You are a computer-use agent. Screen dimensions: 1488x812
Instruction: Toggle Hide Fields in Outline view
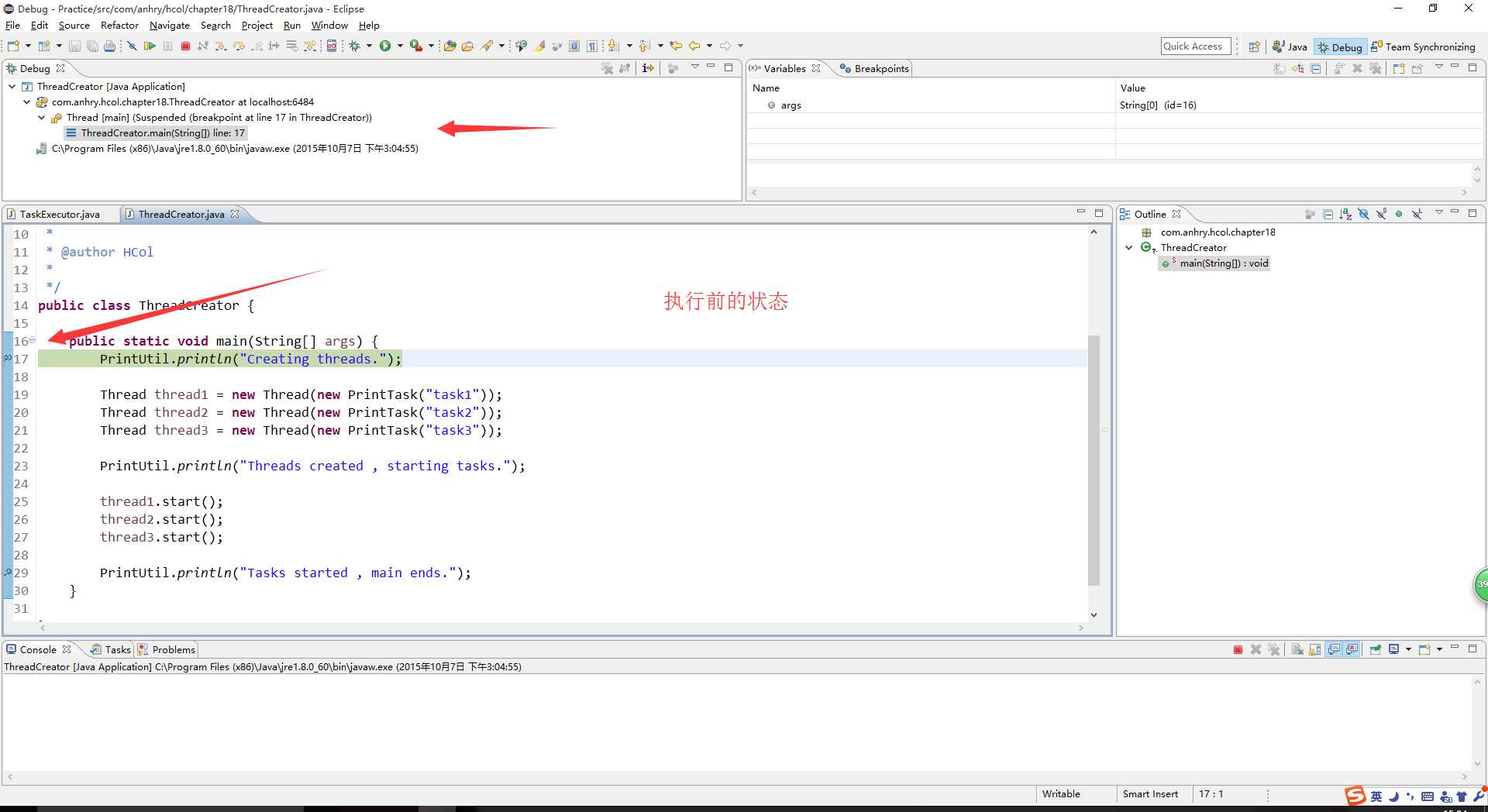(x=1363, y=214)
